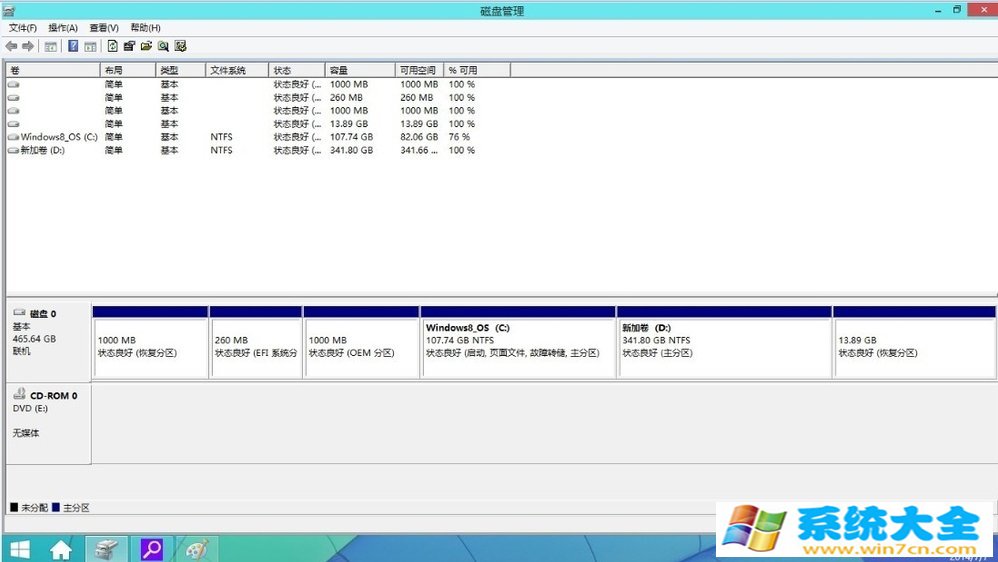Click the Disk Management taskbar icon
This screenshot has height=562, width=998.
106,549
